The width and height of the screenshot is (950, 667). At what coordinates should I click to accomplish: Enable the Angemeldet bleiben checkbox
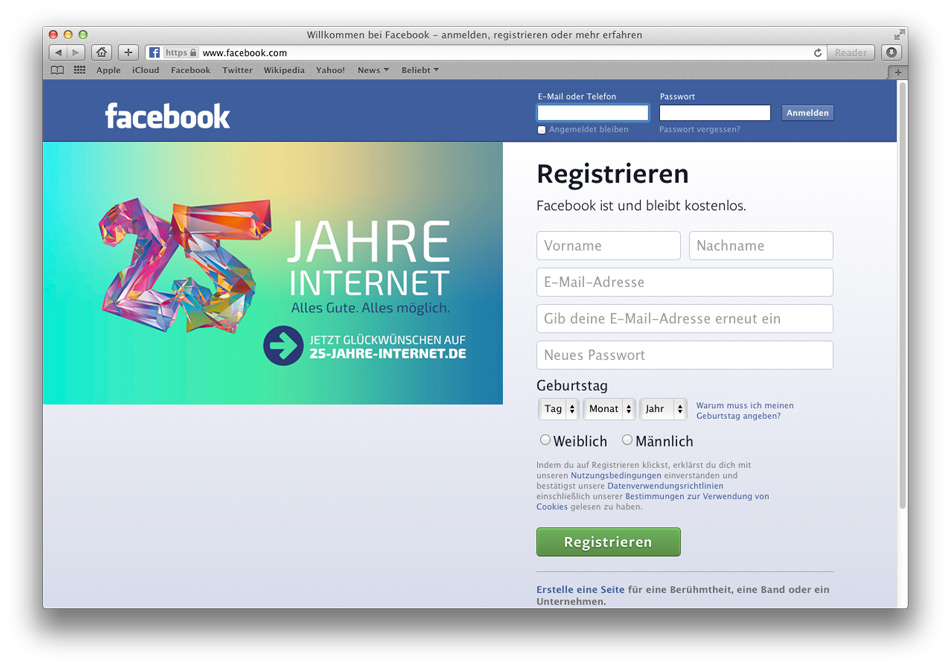click(x=541, y=129)
